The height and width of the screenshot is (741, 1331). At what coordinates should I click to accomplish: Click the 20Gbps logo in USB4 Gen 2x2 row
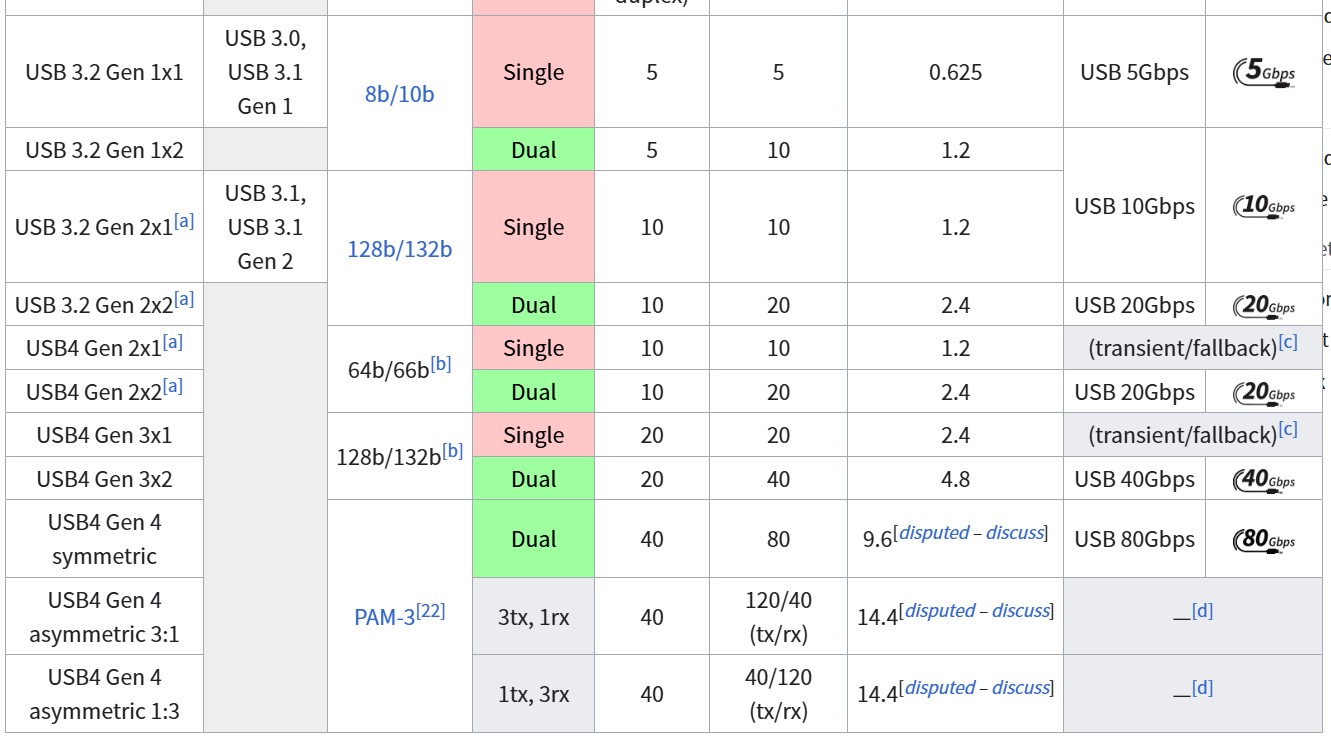1265,392
